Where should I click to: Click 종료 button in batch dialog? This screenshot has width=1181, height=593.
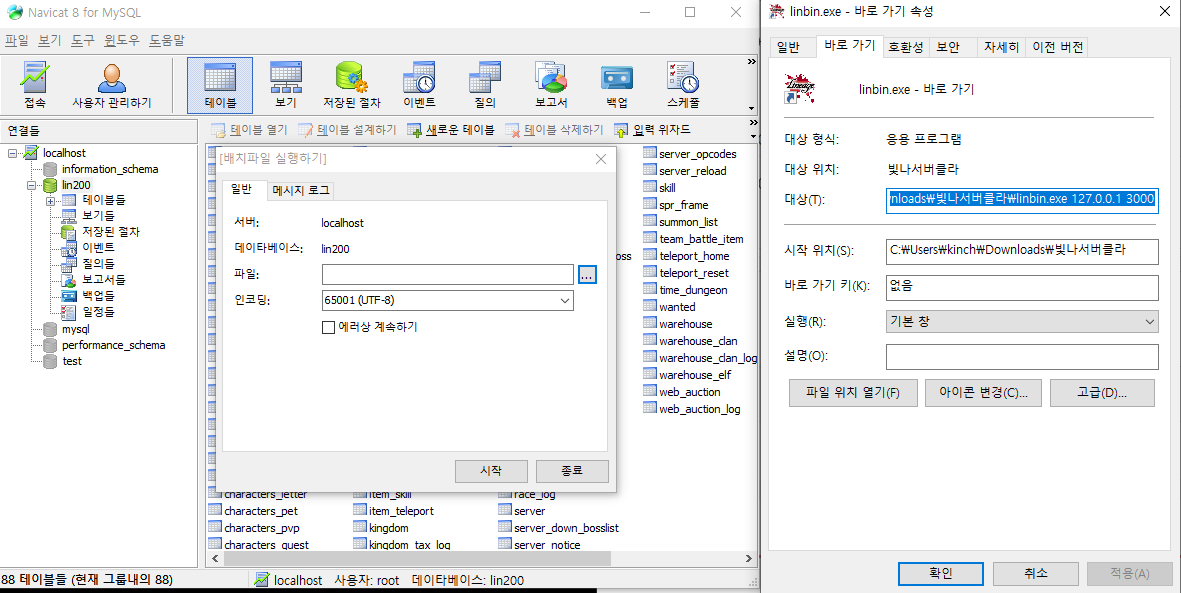pos(572,471)
